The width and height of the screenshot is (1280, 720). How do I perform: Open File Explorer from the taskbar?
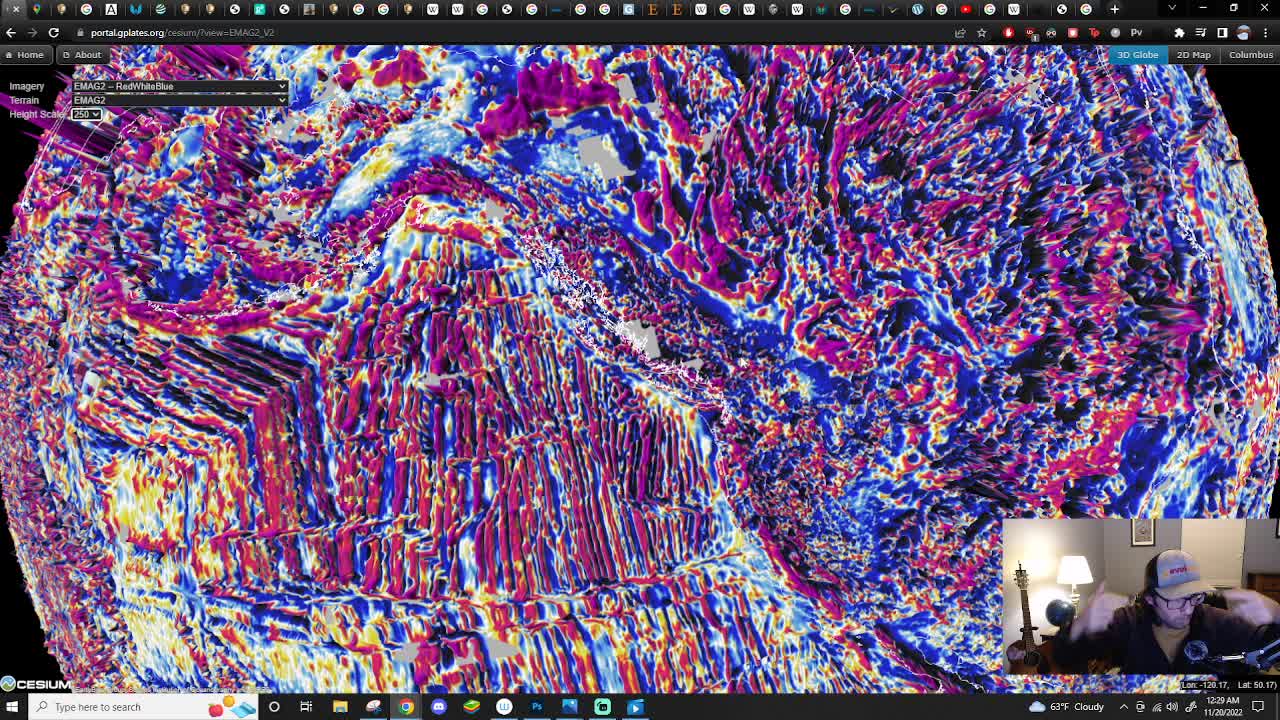(x=340, y=707)
